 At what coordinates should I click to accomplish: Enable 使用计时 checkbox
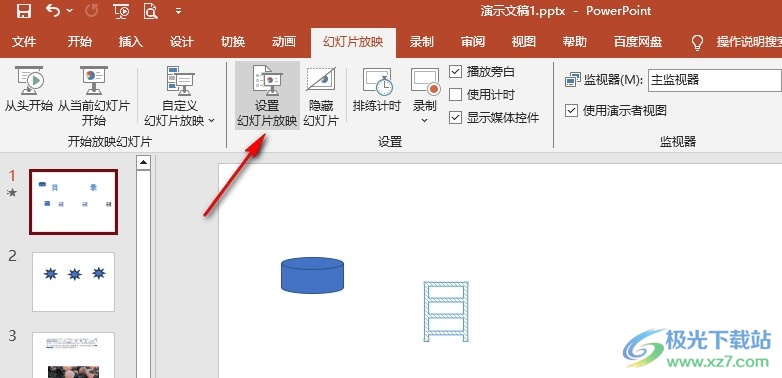tap(455, 94)
